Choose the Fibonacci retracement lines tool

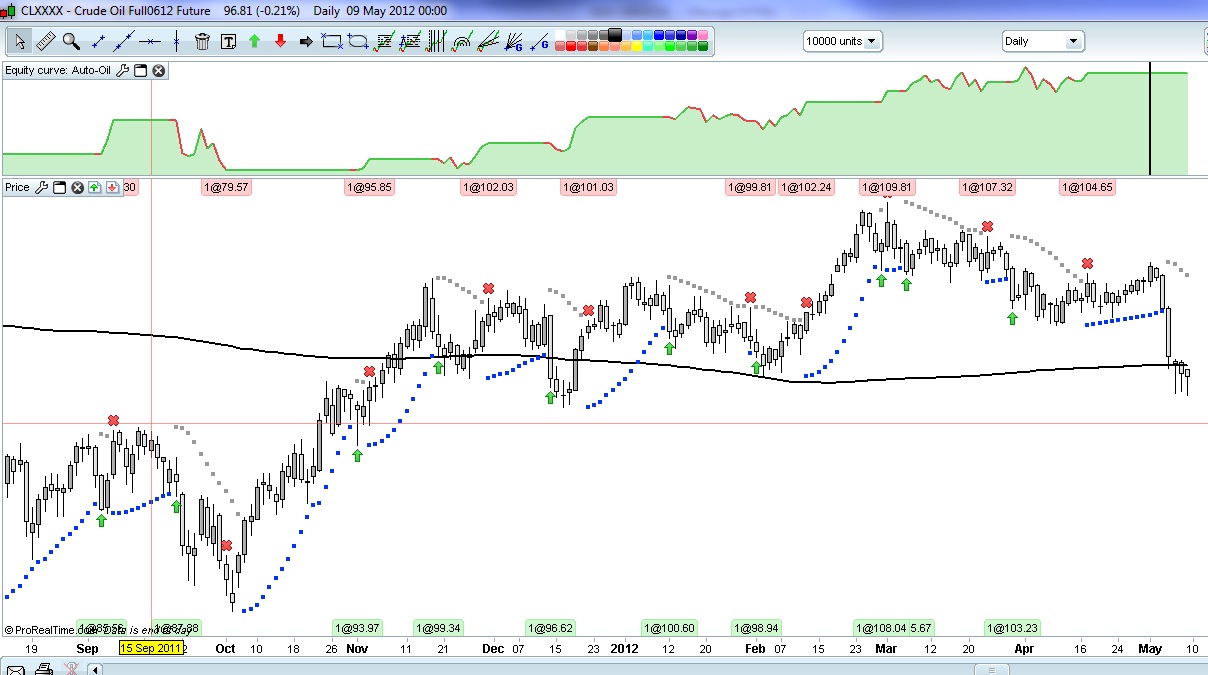[x=383, y=41]
